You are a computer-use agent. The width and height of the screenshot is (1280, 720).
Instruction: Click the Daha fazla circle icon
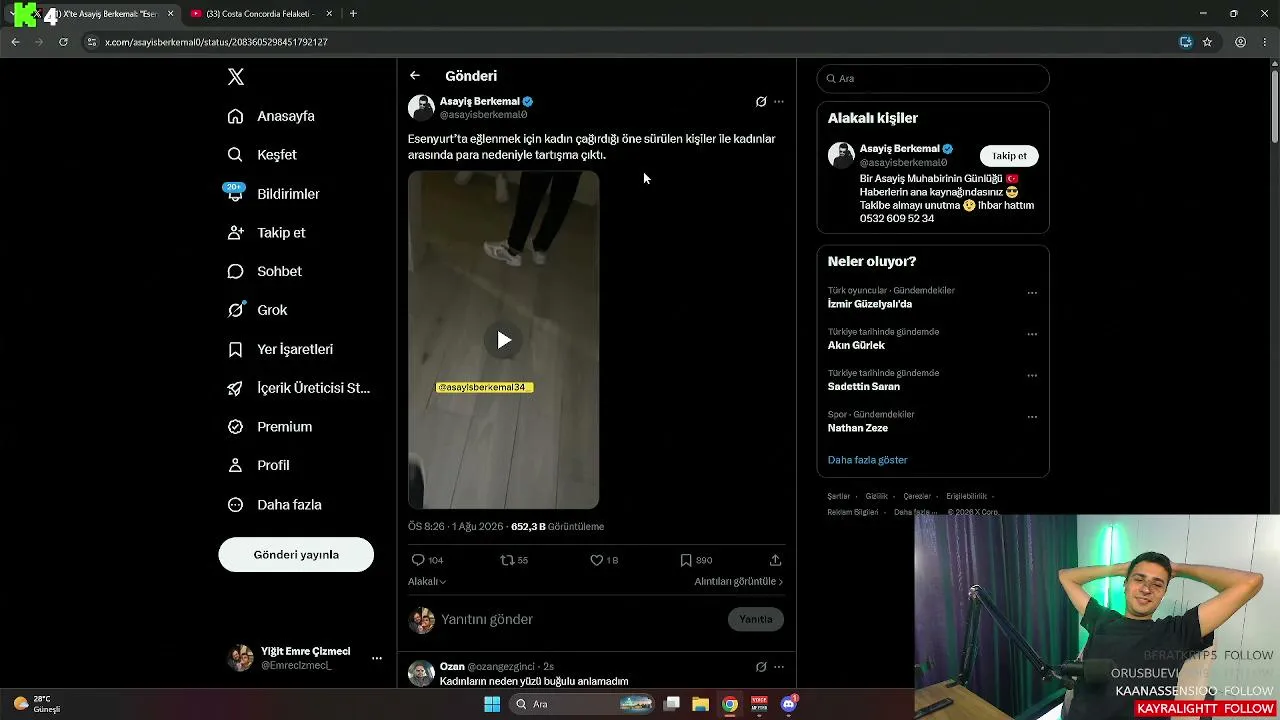pos(235,505)
